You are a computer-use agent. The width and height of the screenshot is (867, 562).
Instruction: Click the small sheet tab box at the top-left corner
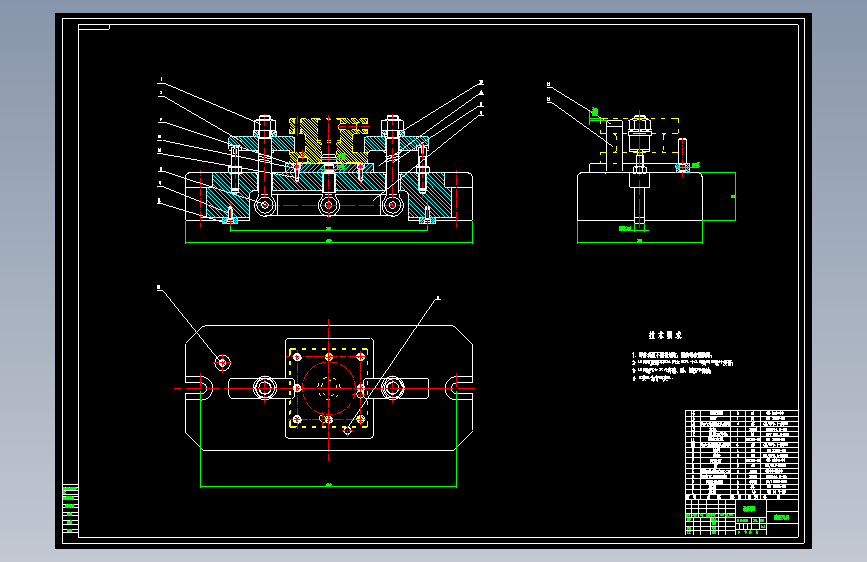coord(94,27)
